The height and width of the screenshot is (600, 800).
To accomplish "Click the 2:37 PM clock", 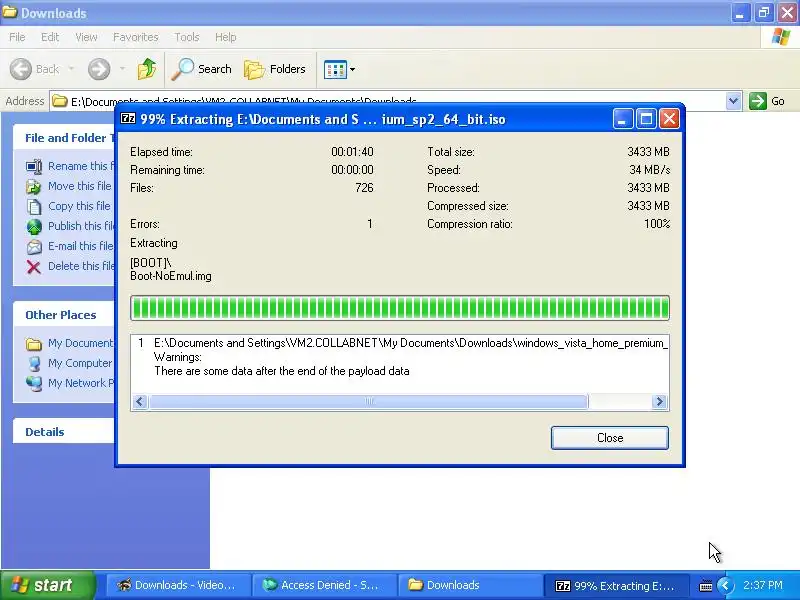I will (763, 585).
